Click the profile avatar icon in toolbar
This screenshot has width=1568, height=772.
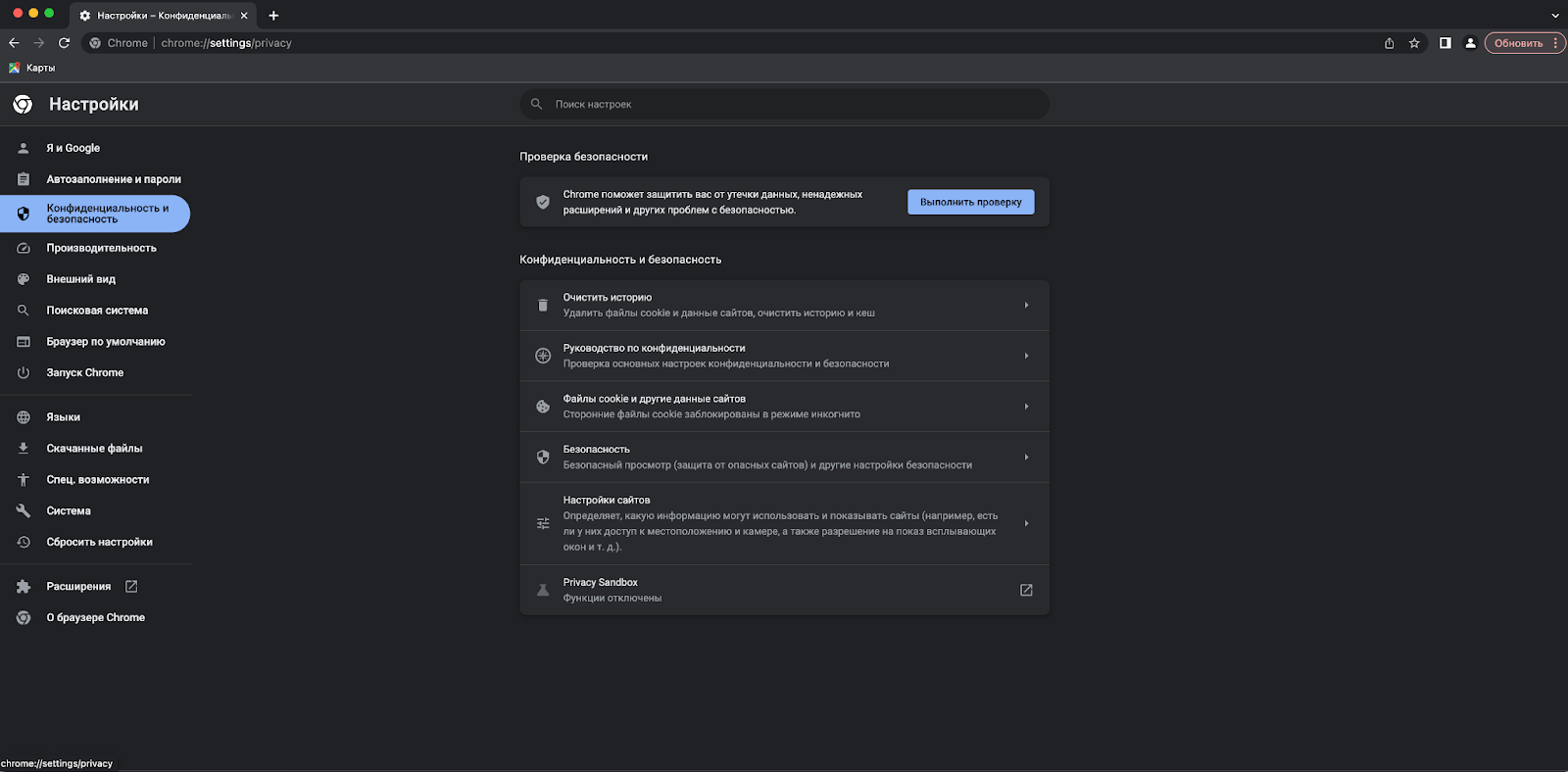1470,43
